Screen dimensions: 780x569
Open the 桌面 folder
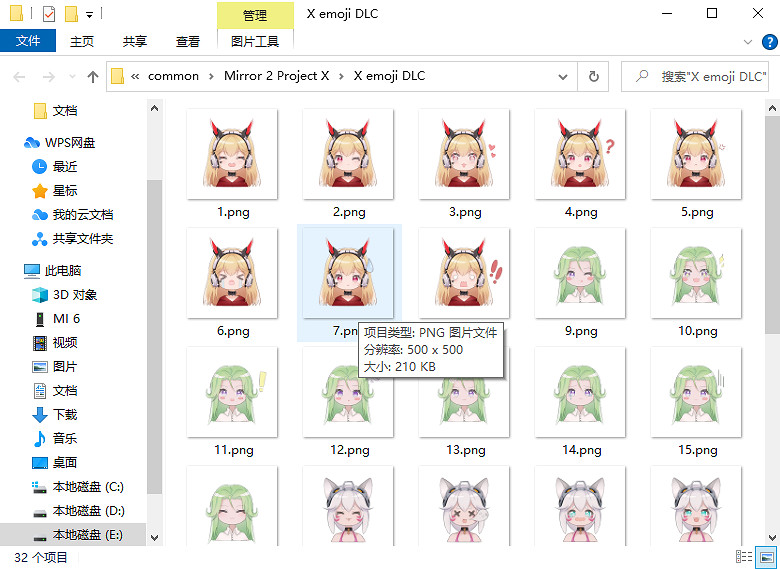[x=55, y=463]
